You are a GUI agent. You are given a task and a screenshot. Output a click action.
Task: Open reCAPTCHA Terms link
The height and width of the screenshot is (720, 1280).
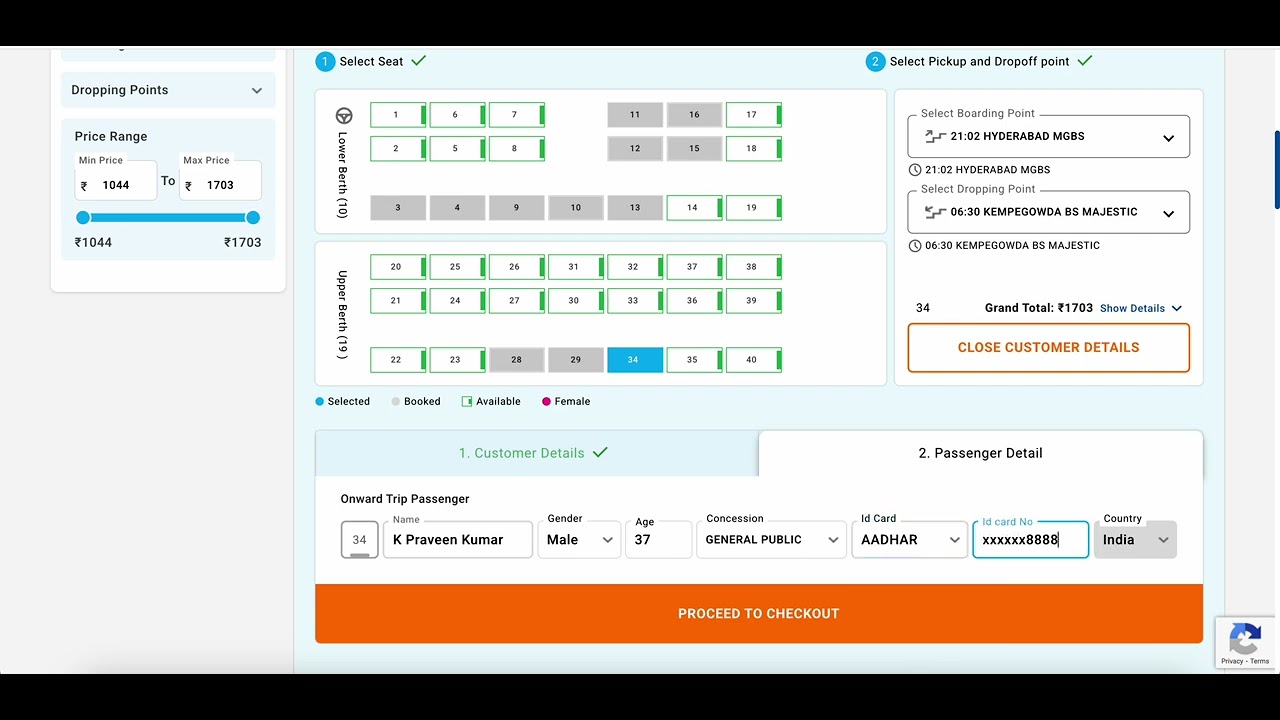tap(1259, 662)
